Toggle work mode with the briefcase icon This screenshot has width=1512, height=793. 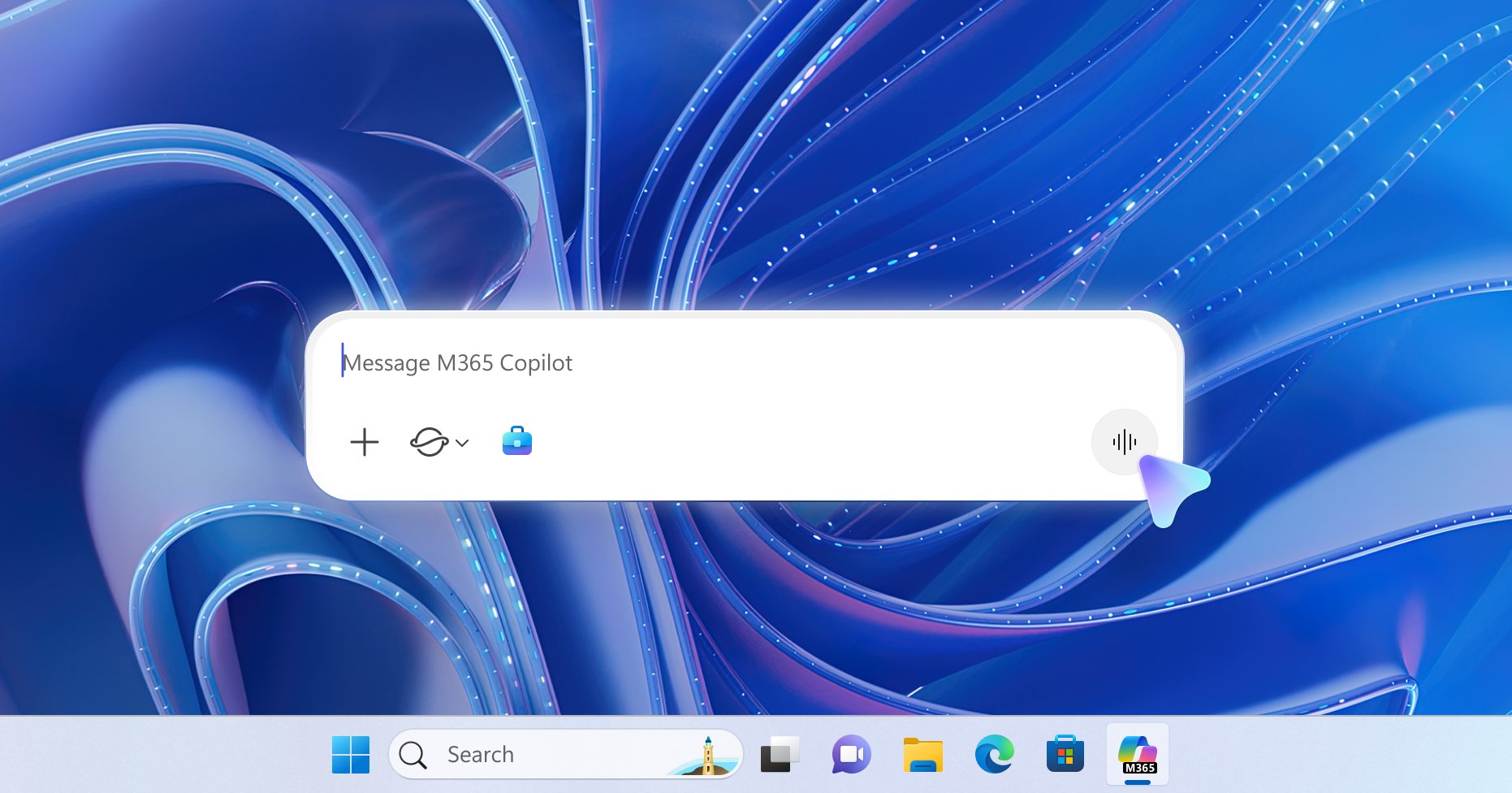[x=517, y=441]
